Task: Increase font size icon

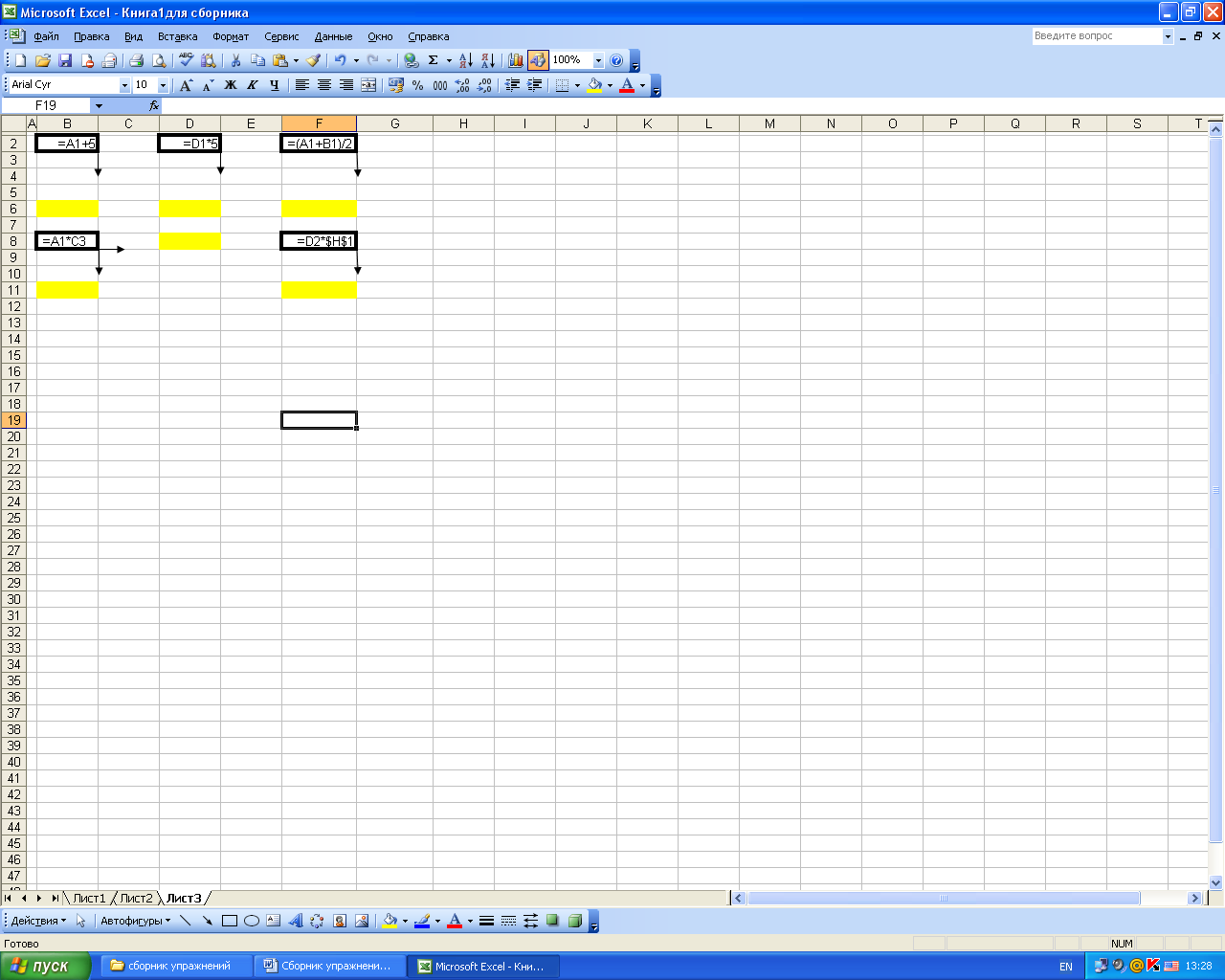Action: (186, 85)
